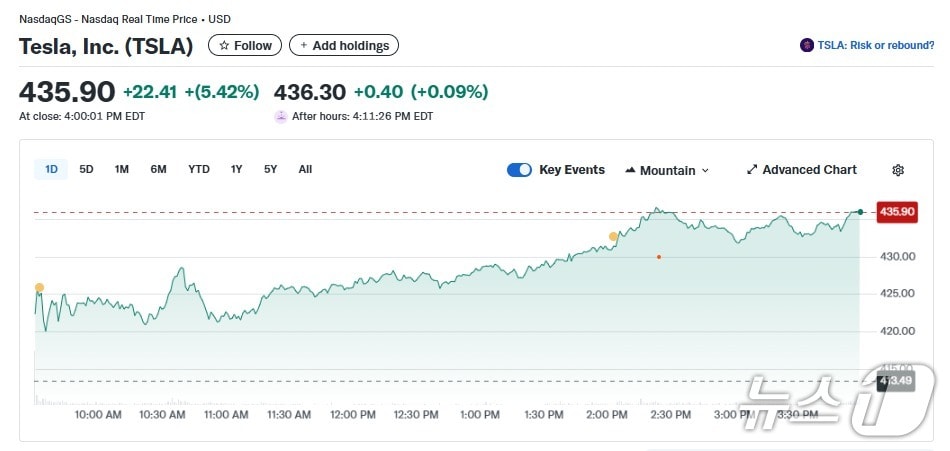This screenshot has height=451, width=950.
Task: Open TSLA: Risk or rebound link
Action: tap(867, 45)
